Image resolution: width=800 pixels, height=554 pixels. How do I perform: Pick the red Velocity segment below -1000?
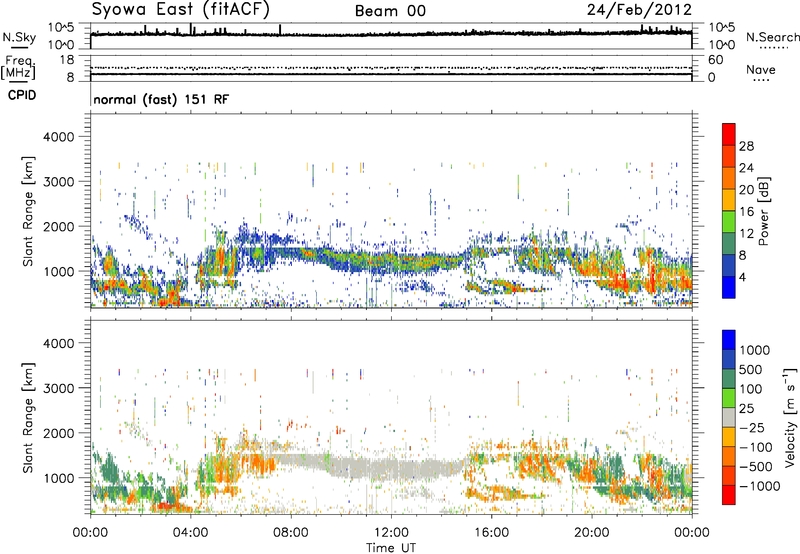point(729,495)
